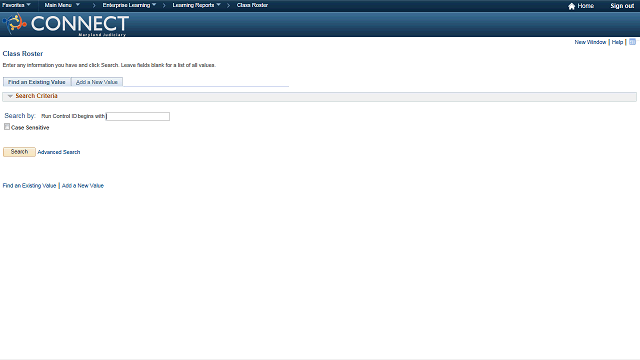Click the bottom Add a New Value link
The height and width of the screenshot is (360, 640).
click(x=83, y=186)
